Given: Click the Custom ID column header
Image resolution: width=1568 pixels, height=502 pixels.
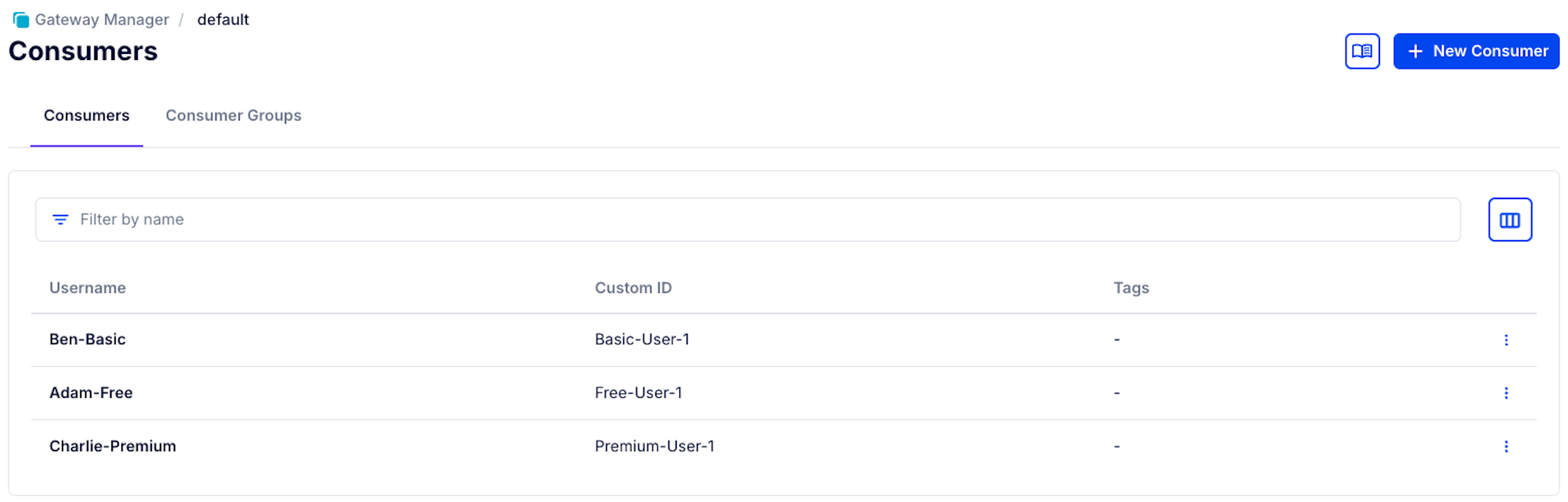Looking at the screenshot, I should click(x=633, y=288).
